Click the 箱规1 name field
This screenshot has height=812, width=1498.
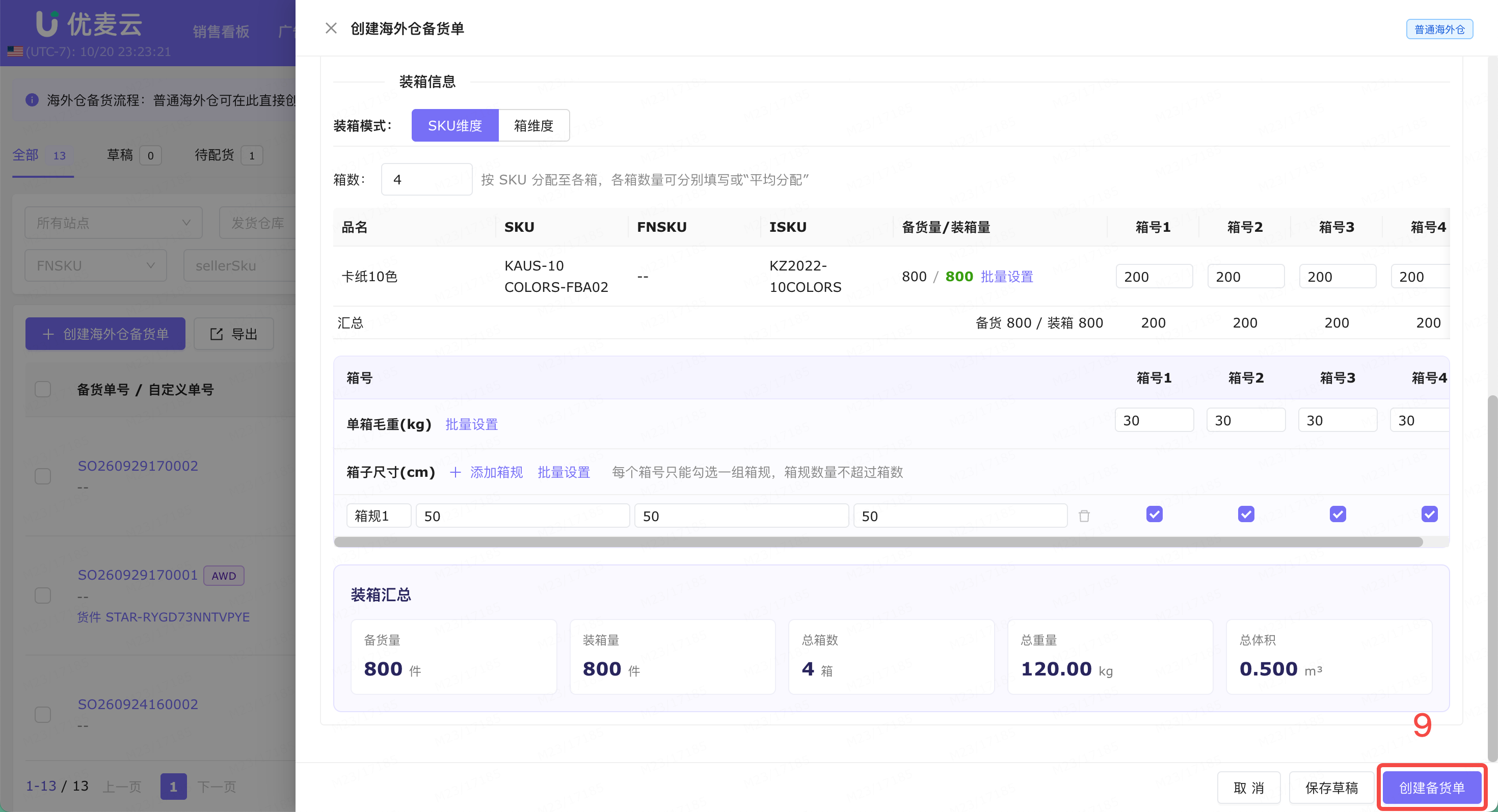coord(379,516)
